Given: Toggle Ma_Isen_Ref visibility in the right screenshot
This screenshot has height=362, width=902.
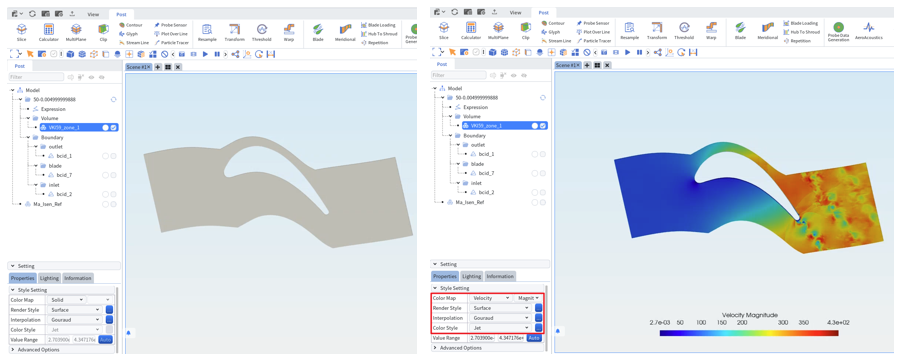Looking at the screenshot, I should click(x=535, y=203).
